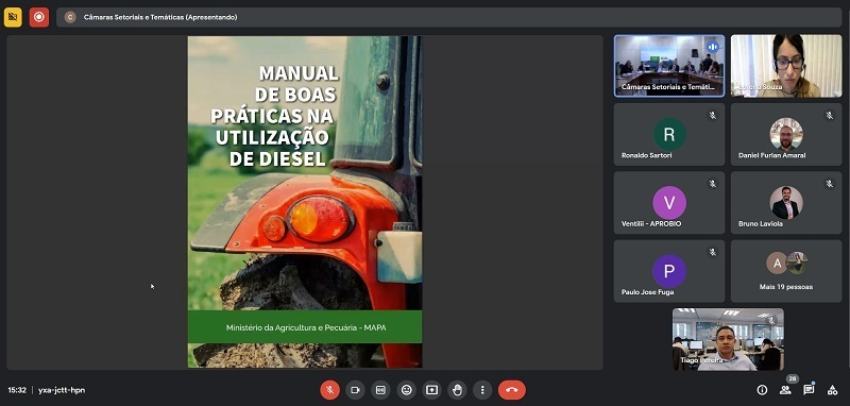Leave the call with the red hang-up button

tap(512, 390)
